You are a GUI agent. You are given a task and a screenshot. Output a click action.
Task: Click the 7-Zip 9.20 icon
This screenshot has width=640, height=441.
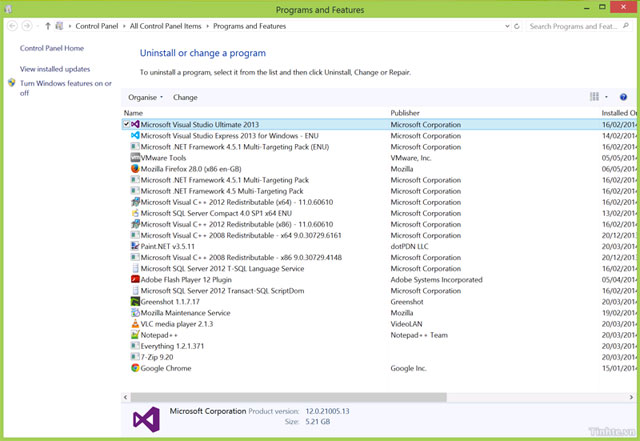point(135,356)
